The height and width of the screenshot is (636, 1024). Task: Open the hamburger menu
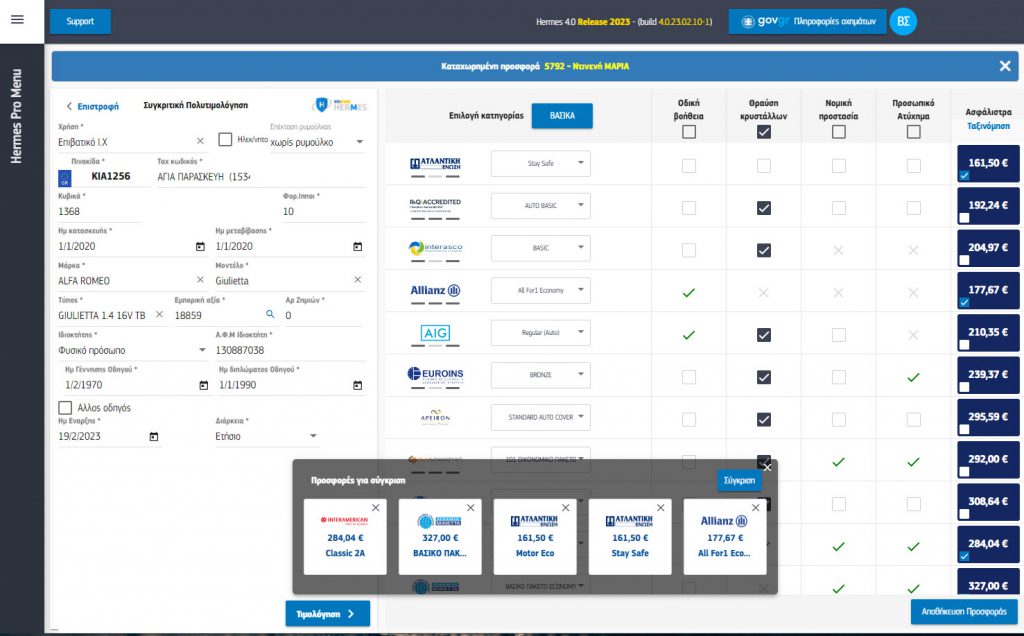18,20
